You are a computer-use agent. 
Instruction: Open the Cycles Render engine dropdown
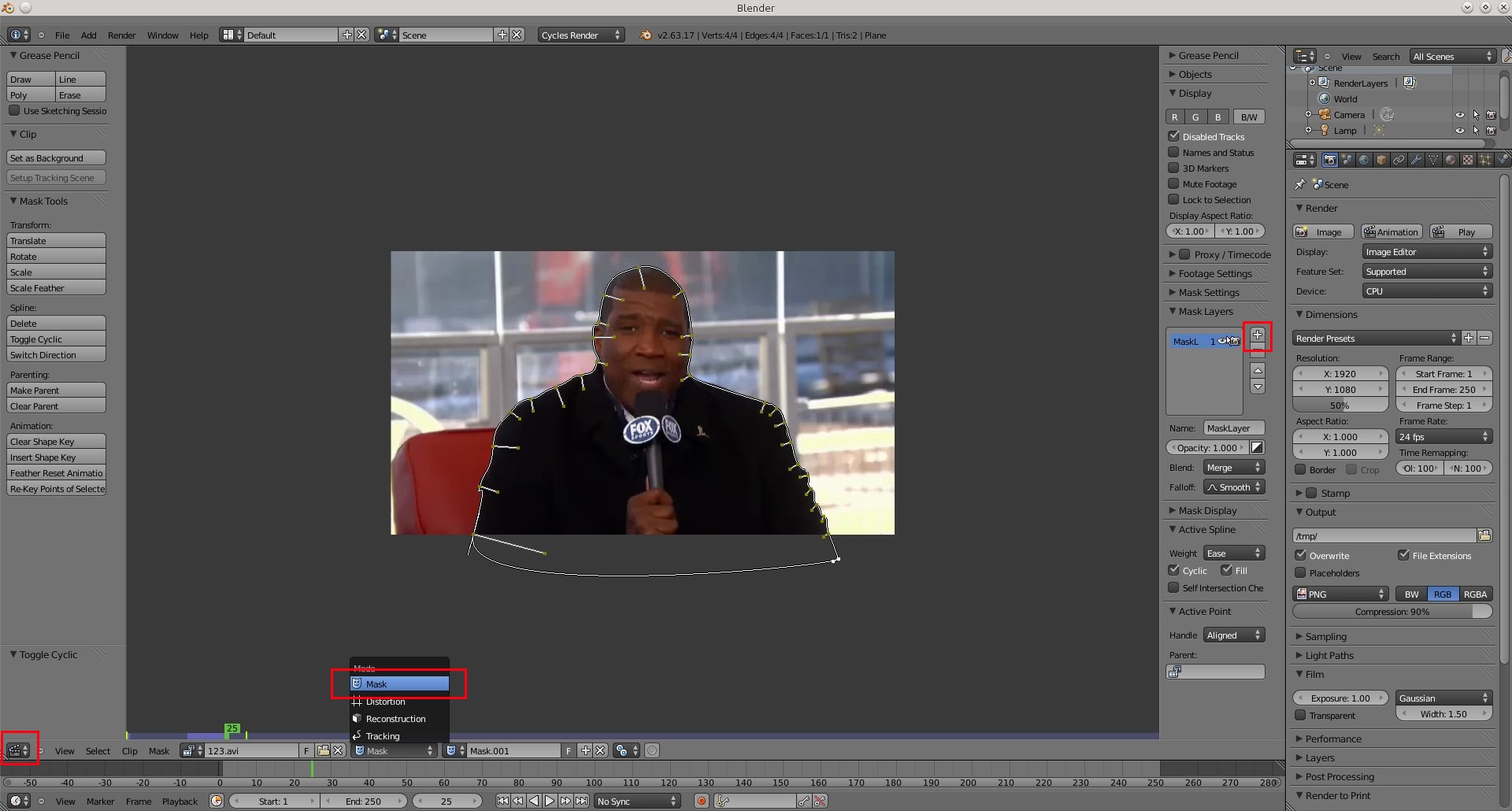tap(581, 35)
